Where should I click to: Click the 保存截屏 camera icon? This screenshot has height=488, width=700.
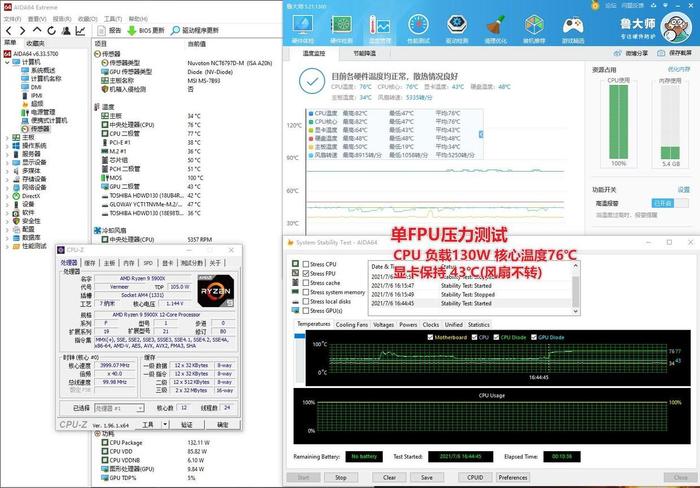click(661, 53)
